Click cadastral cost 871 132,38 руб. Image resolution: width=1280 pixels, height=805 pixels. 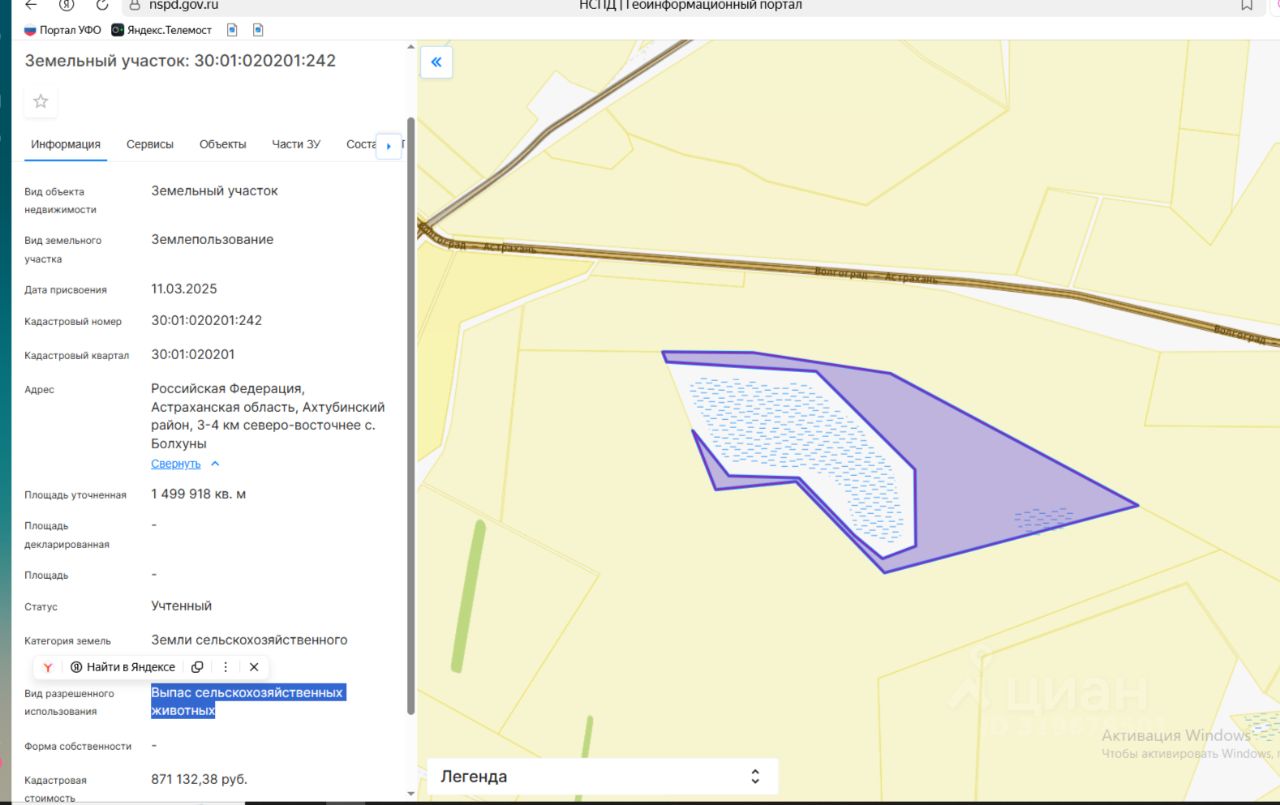point(199,779)
